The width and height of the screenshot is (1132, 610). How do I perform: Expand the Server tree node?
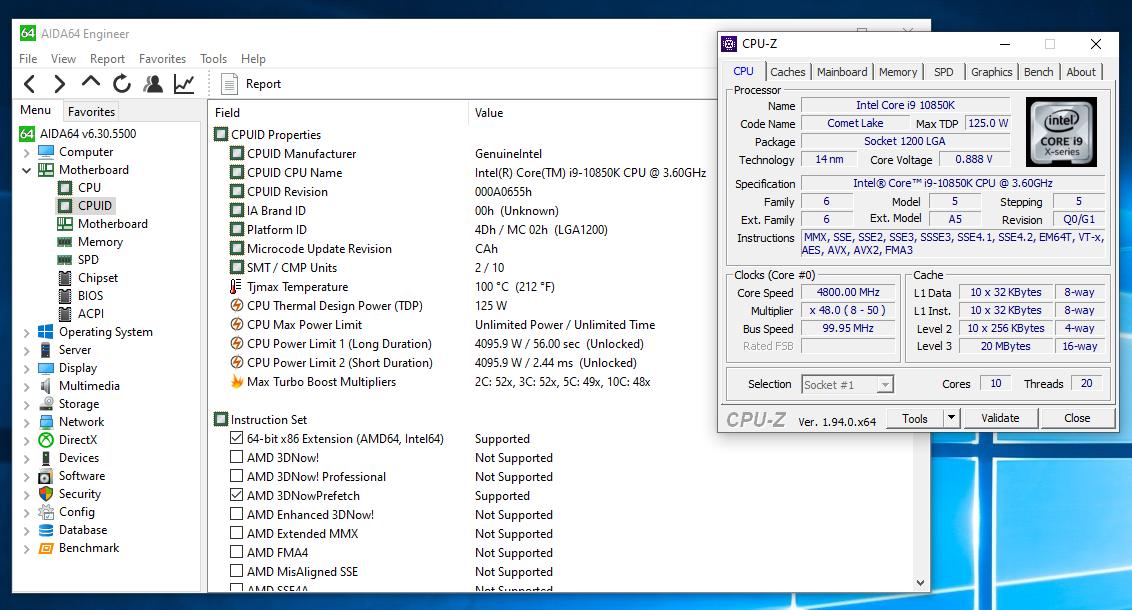(27, 351)
